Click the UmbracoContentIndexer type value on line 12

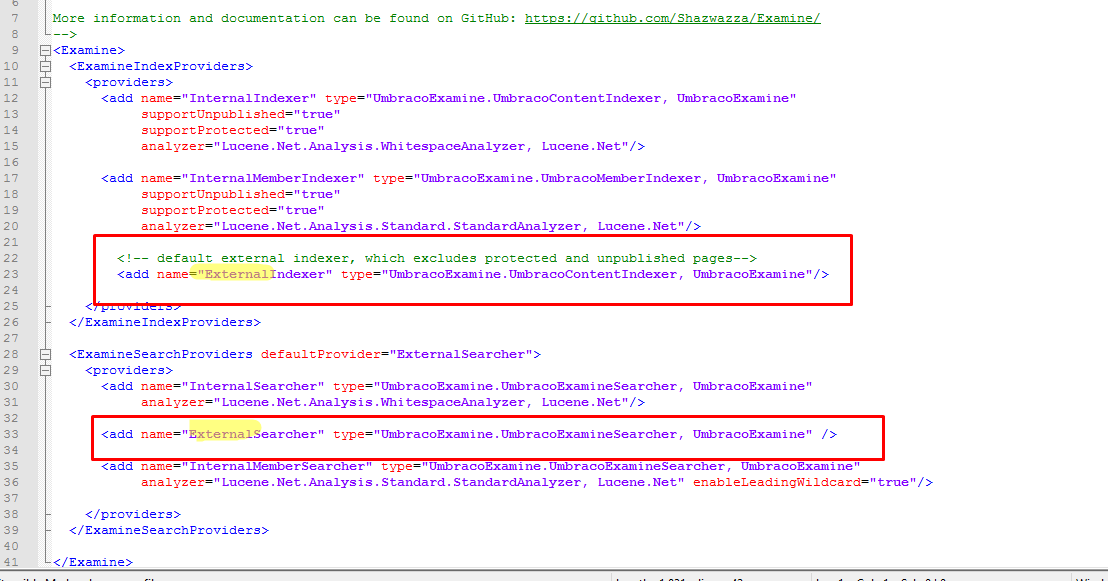(581, 98)
